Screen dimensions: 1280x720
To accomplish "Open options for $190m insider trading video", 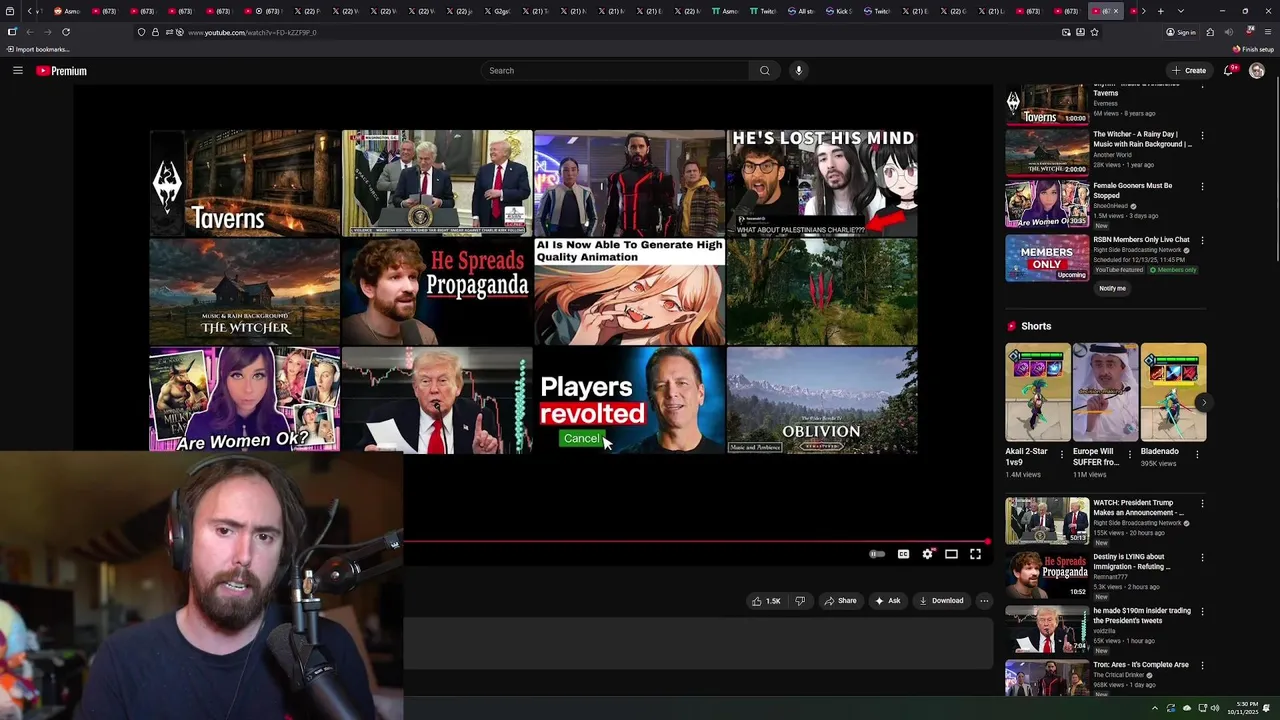I will [1202, 612].
